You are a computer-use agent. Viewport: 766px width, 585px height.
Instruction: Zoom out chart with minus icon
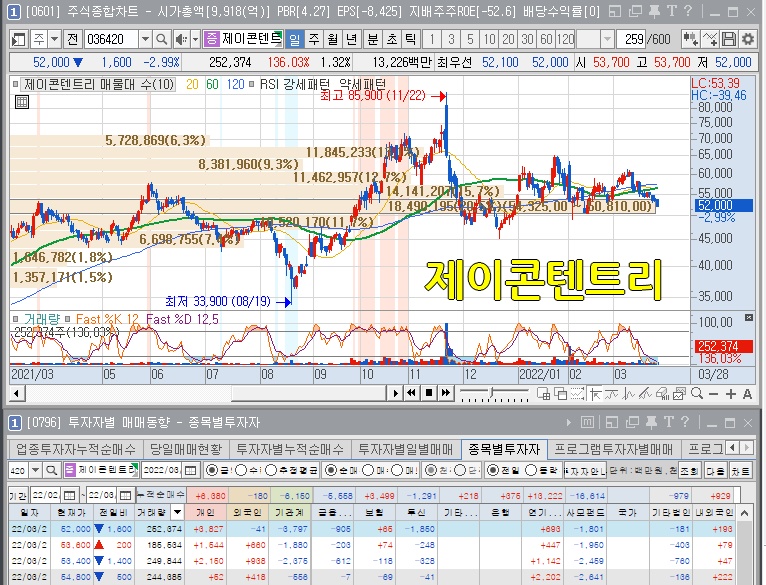coord(714,394)
